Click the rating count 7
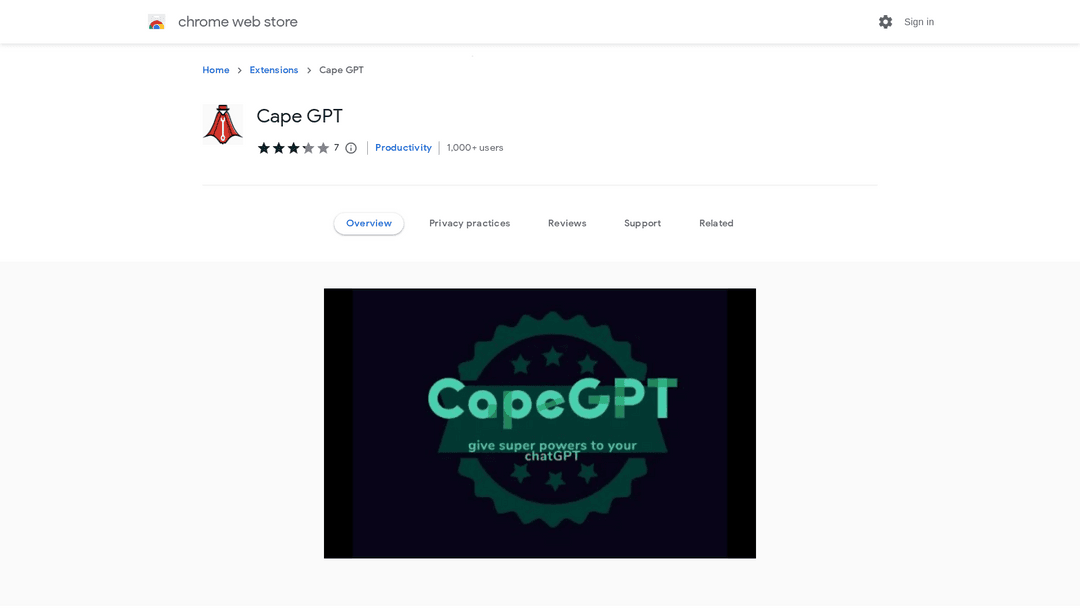Viewport: 1080px width, 608px height. coord(336,147)
